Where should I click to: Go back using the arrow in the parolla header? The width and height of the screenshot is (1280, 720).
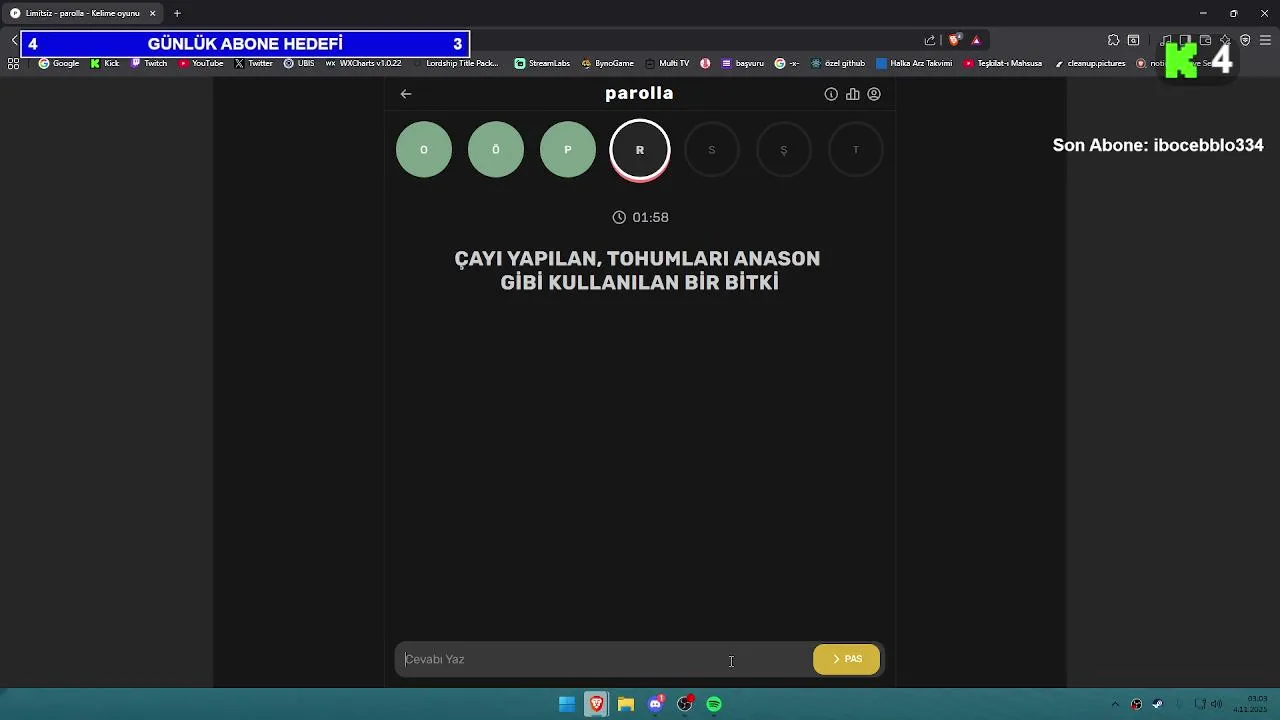click(x=405, y=94)
